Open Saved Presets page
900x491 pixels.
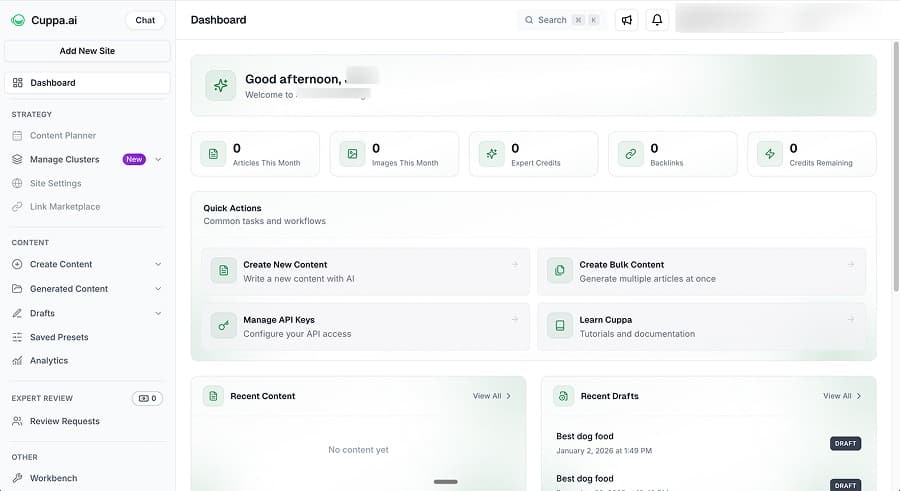(x=59, y=337)
